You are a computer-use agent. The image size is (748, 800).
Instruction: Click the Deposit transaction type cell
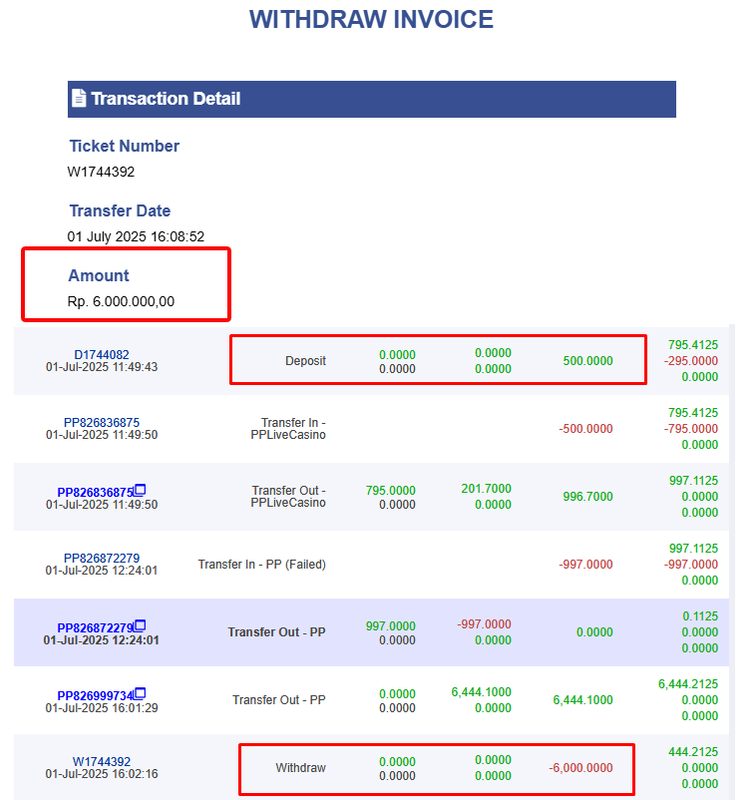tap(306, 360)
